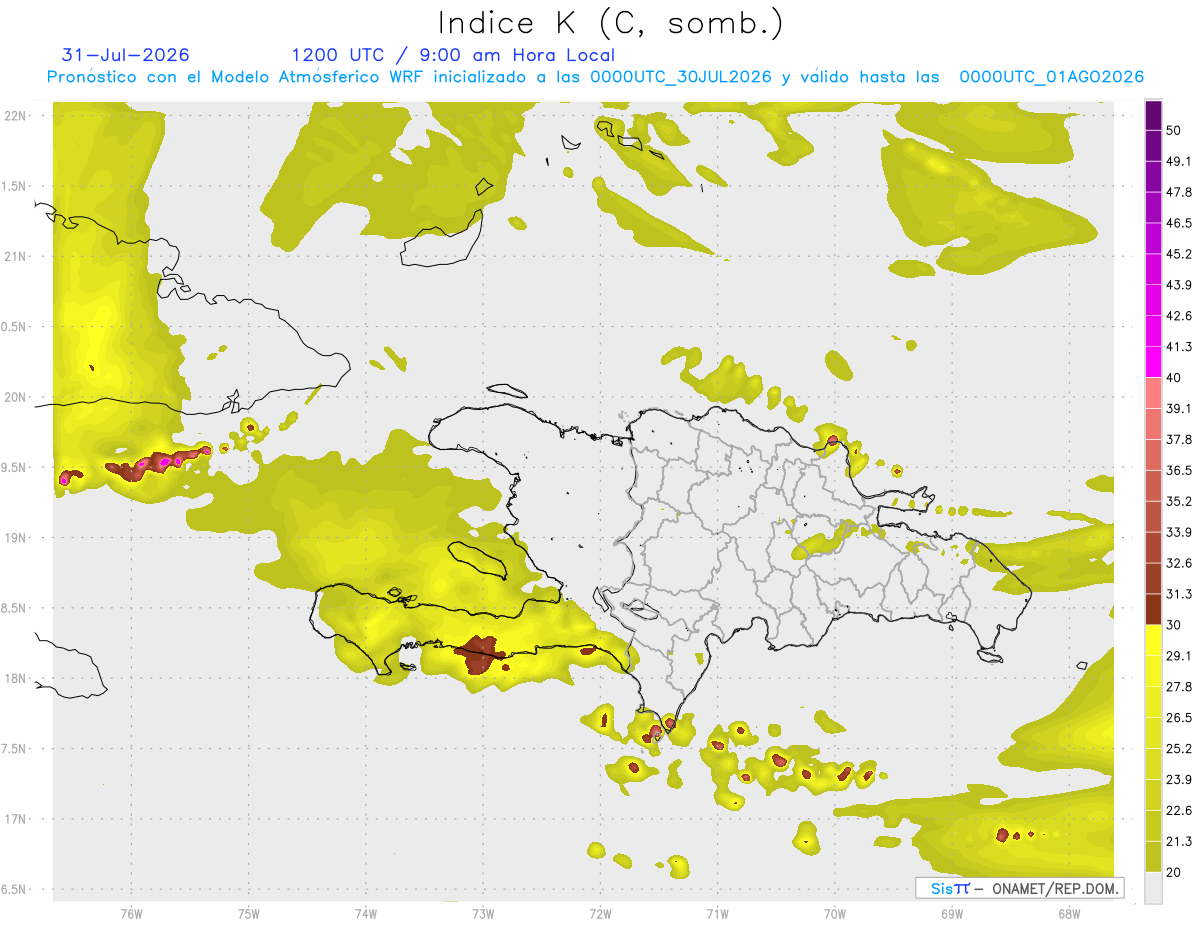Select longitude axis label "71W"
Viewport: 1200px width, 927px height.
tap(717, 913)
